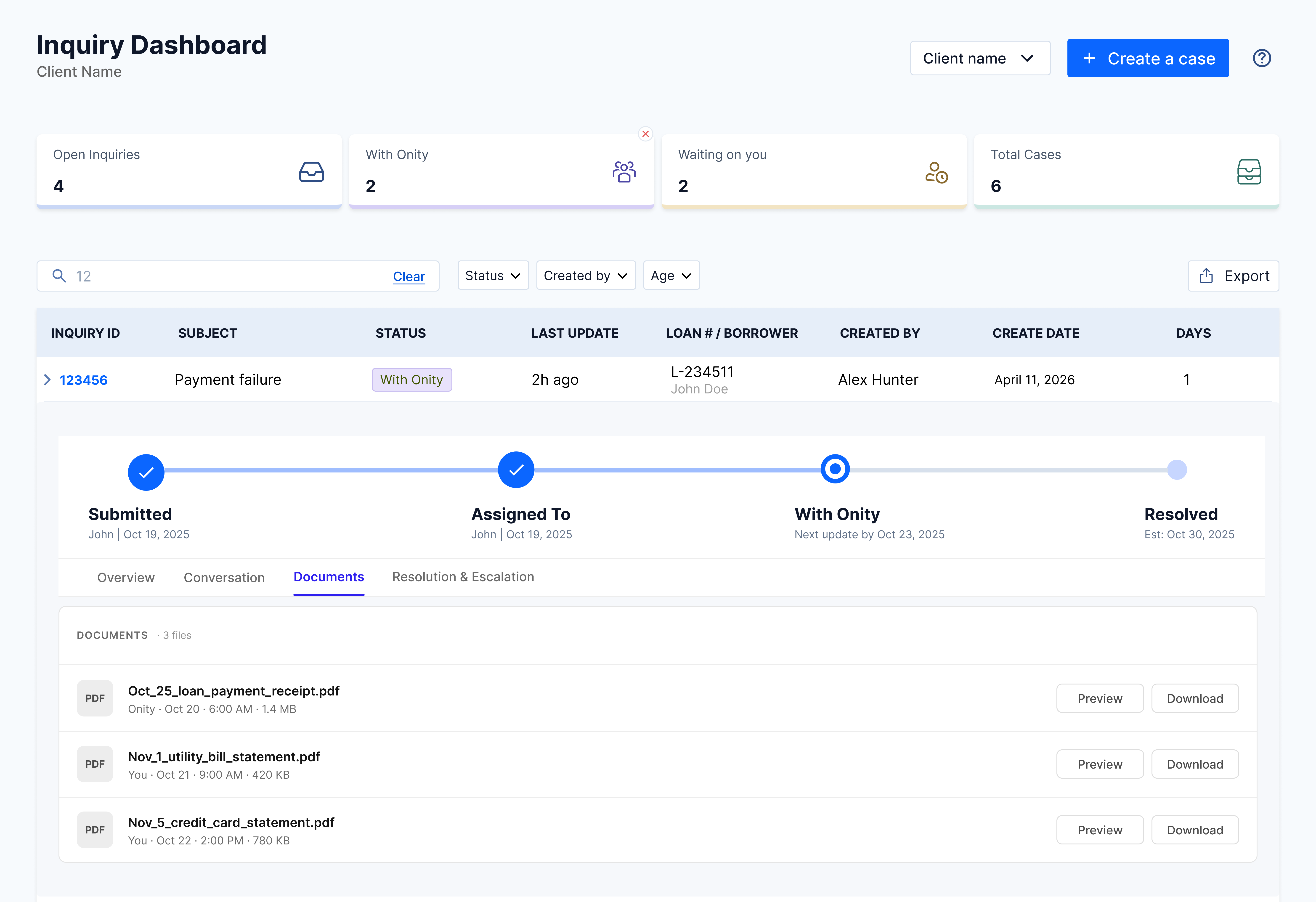Screen dimensions: 1316x902
Task: Click the PDF icon for Oct_25_loan_payment_receipt.pdf
Action: pos(95,698)
